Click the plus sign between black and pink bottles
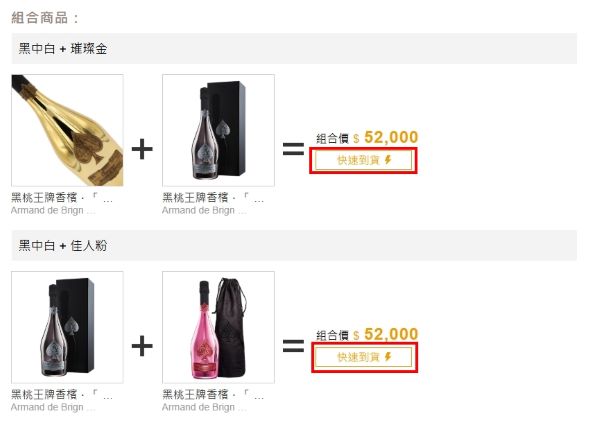600x423 pixels. (142, 346)
